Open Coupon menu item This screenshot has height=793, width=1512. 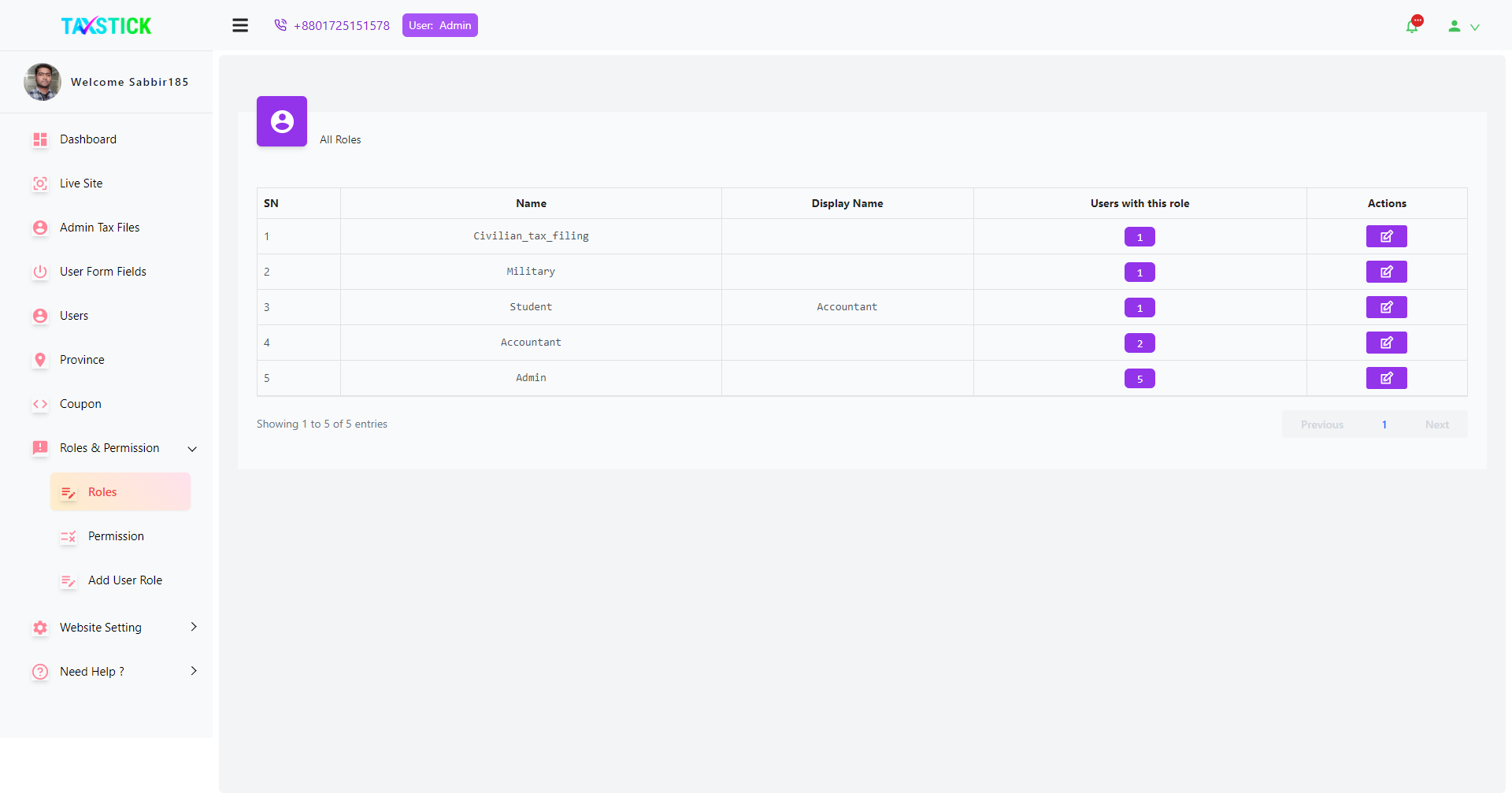80,404
